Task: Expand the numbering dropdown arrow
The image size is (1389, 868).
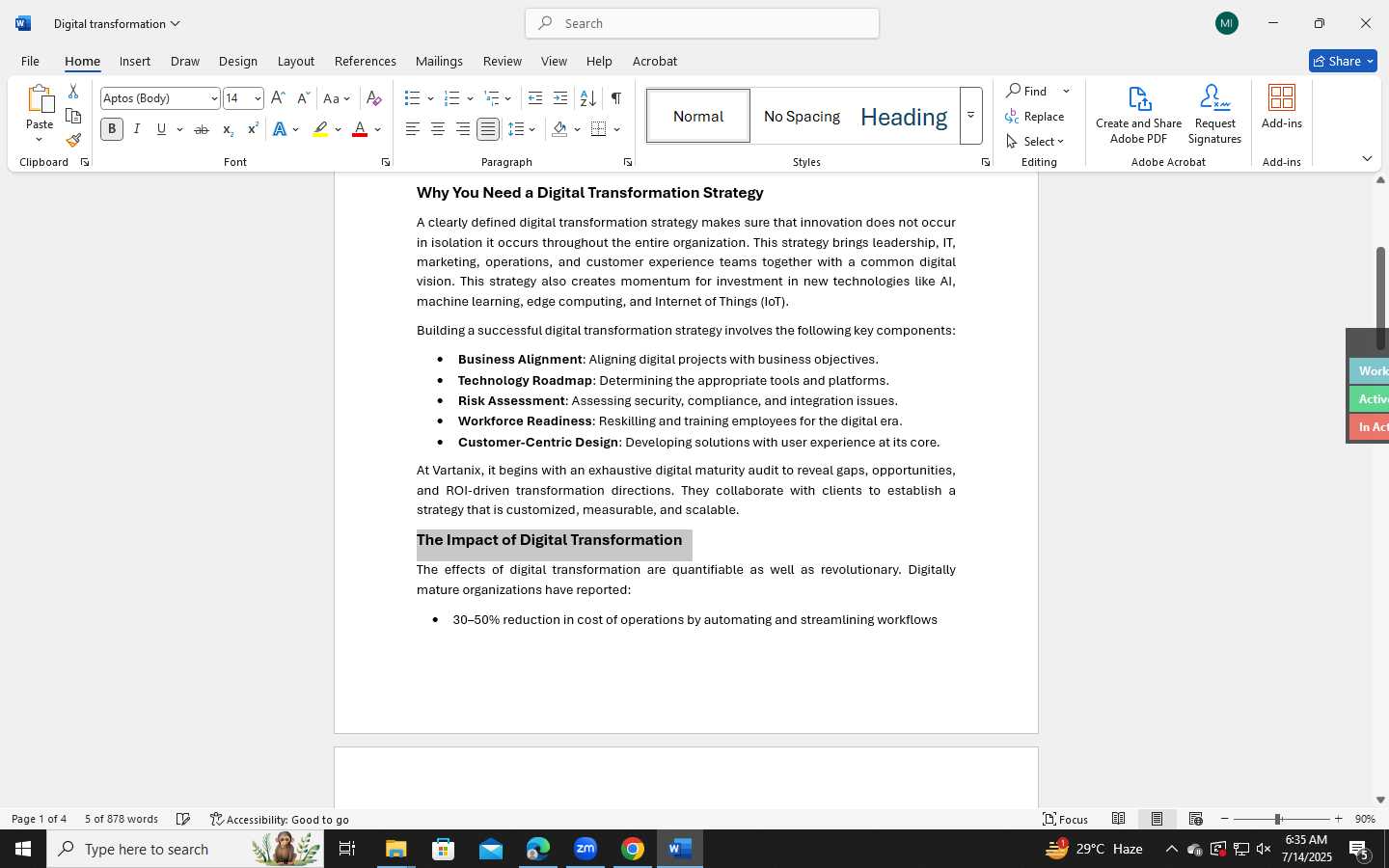Action: pyautogui.click(x=470, y=98)
